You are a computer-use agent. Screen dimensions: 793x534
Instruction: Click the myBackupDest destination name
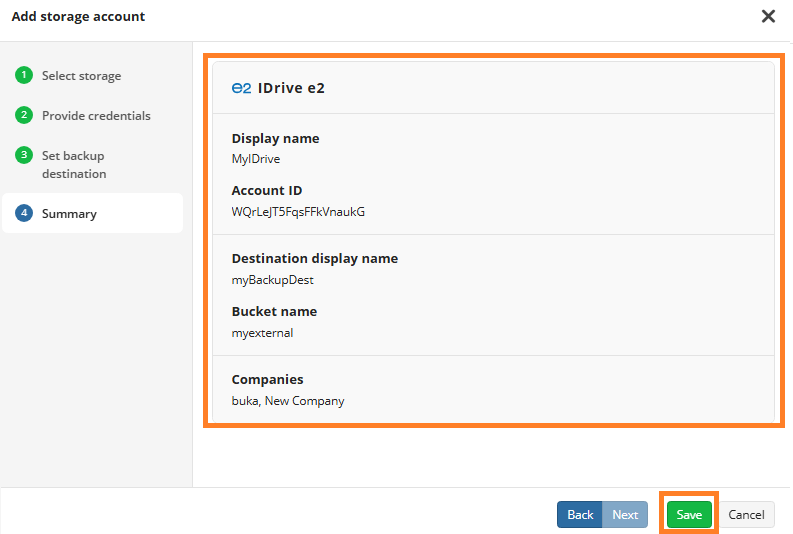click(273, 280)
